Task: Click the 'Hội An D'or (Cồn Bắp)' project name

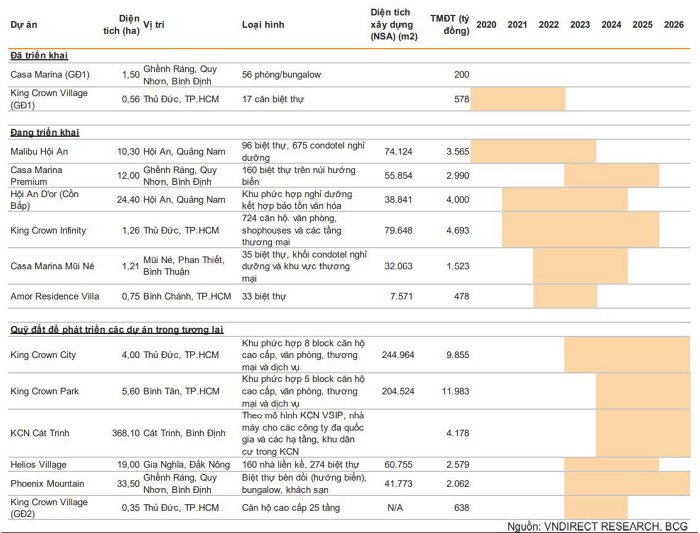Action: pyautogui.click(x=45, y=200)
